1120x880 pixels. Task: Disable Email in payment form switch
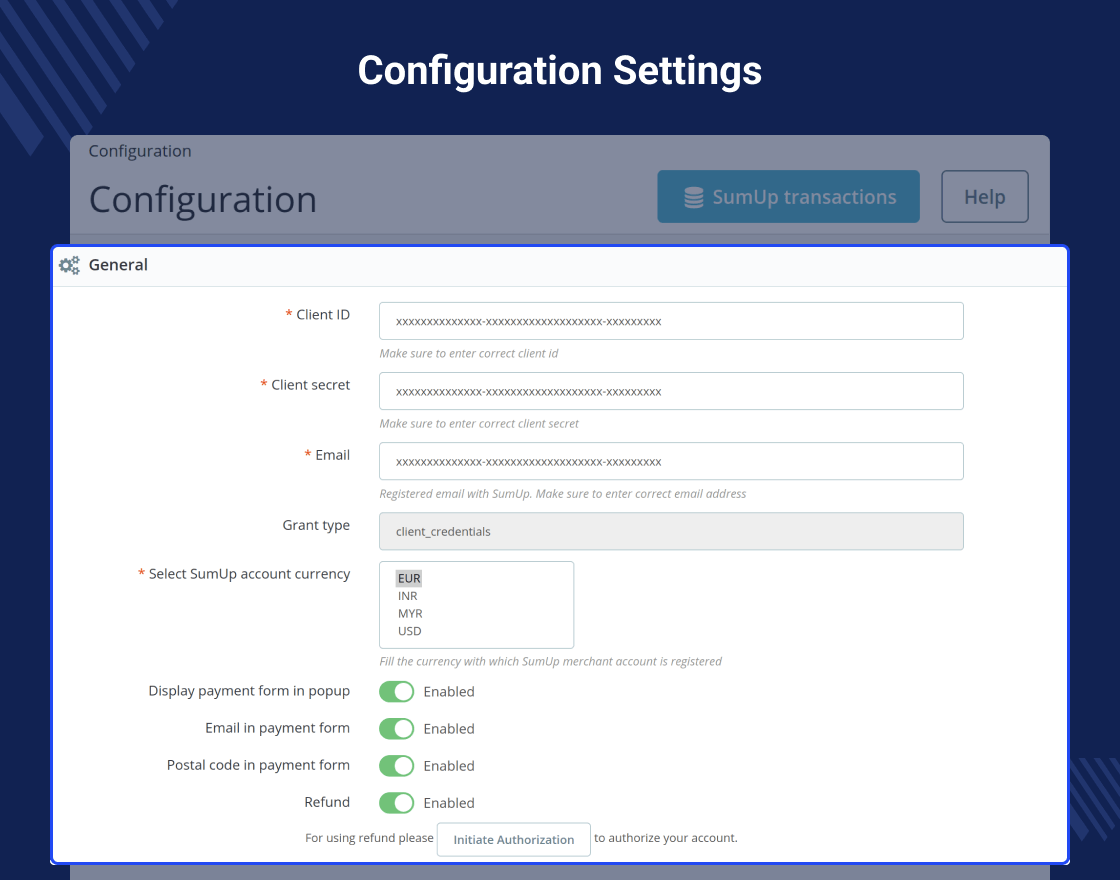click(396, 729)
